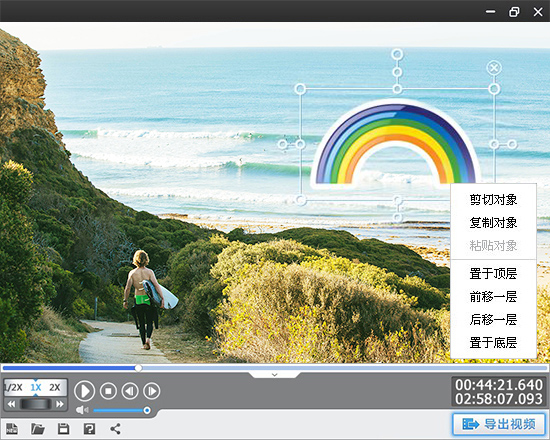Save project with floppy disk icon
This screenshot has height=440, width=550.
tap(63, 429)
